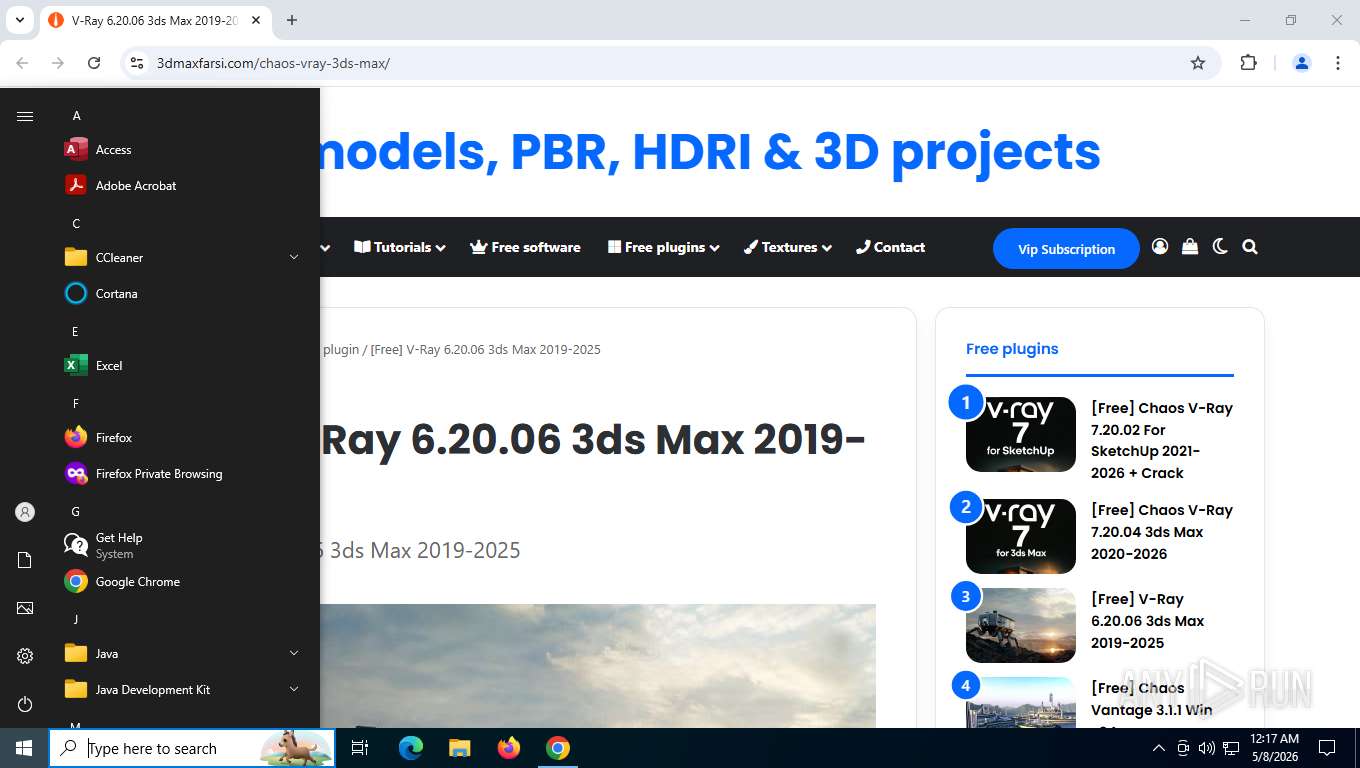View site information icon in address bar
This screenshot has width=1360, height=768.
pyautogui.click(x=138, y=63)
